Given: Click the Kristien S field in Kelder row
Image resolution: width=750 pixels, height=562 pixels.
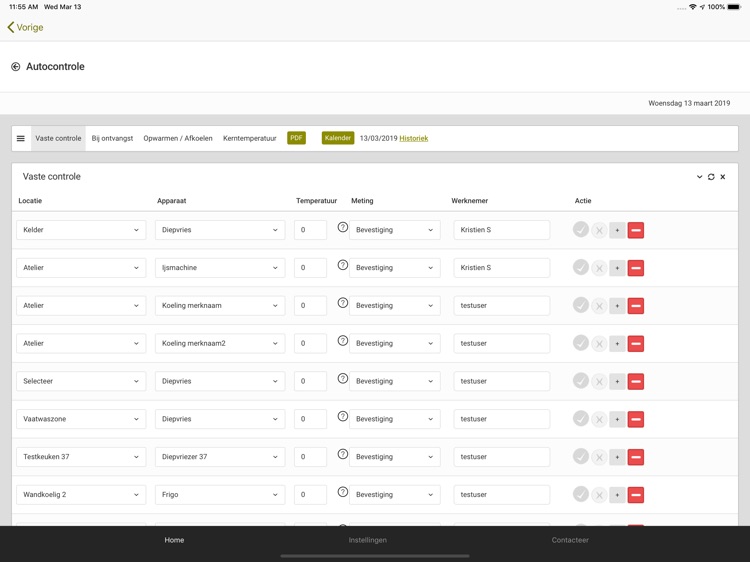Looking at the screenshot, I should (502, 230).
